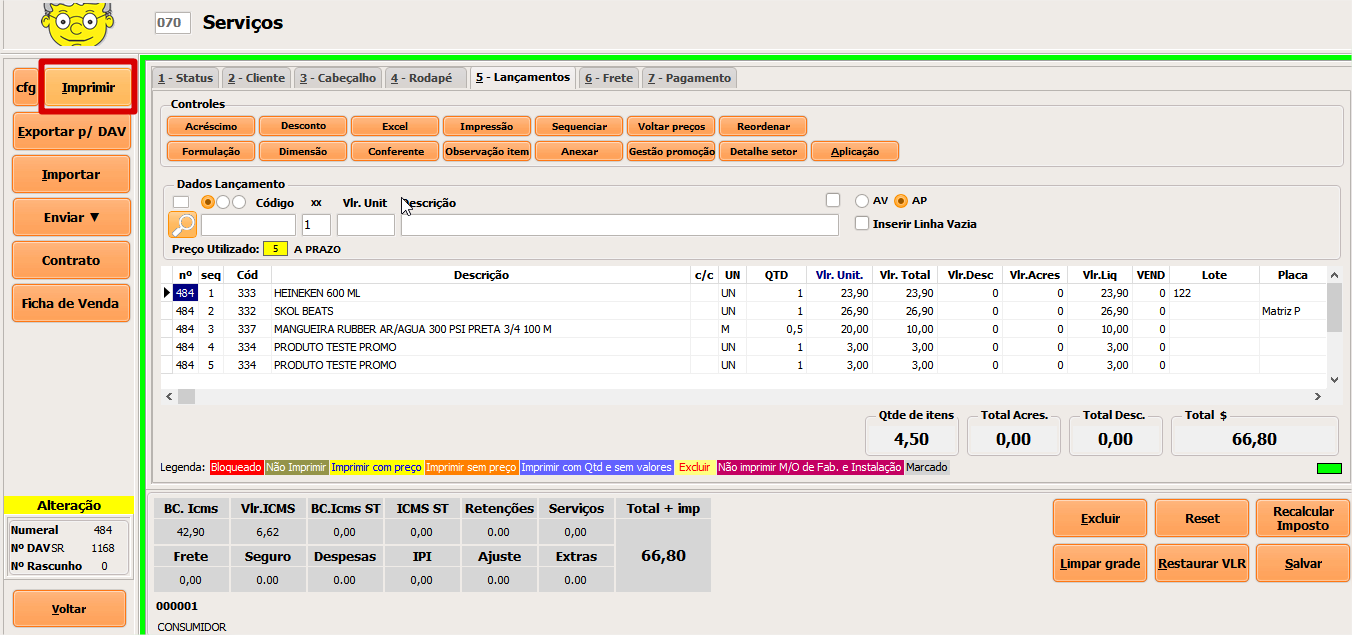Image resolution: width=1352 pixels, height=635 pixels.
Task: Open the cfg settings button
Action: [x=25, y=88]
